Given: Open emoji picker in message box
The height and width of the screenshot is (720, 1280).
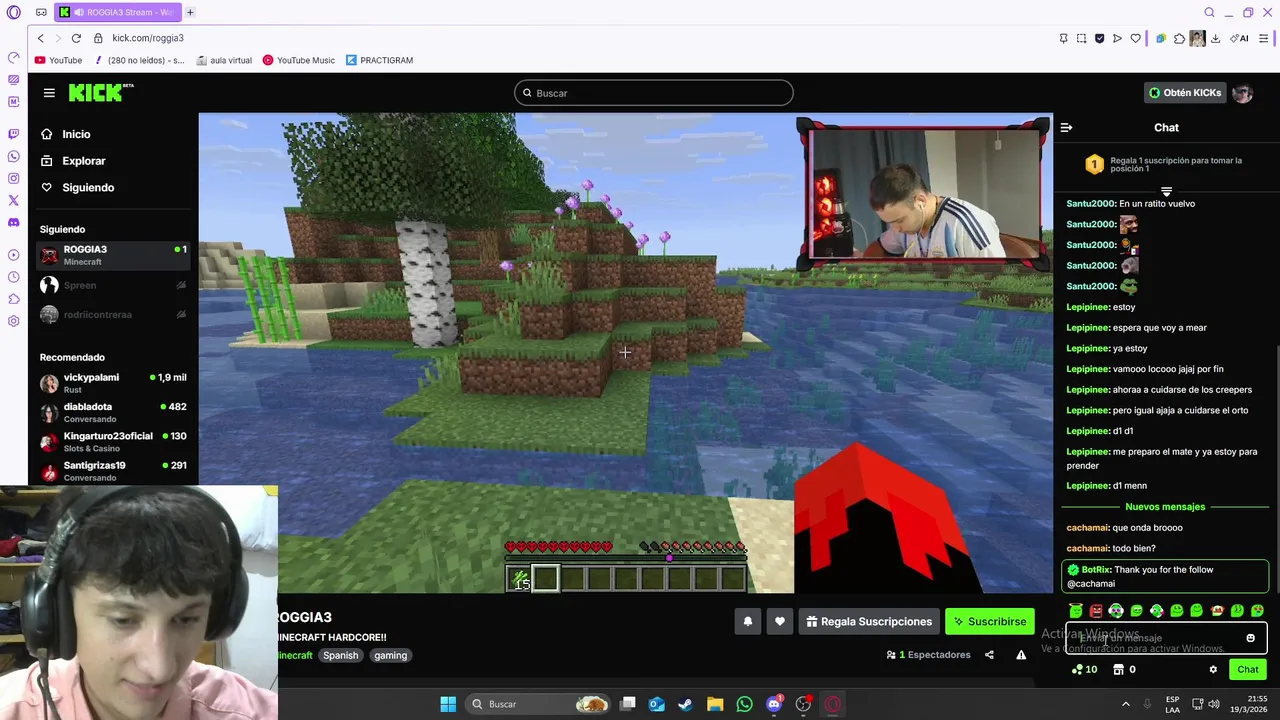Looking at the screenshot, I should click(x=1250, y=638).
